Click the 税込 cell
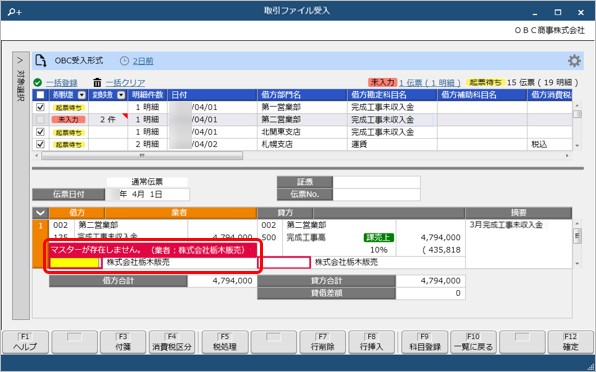 (x=550, y=144)
